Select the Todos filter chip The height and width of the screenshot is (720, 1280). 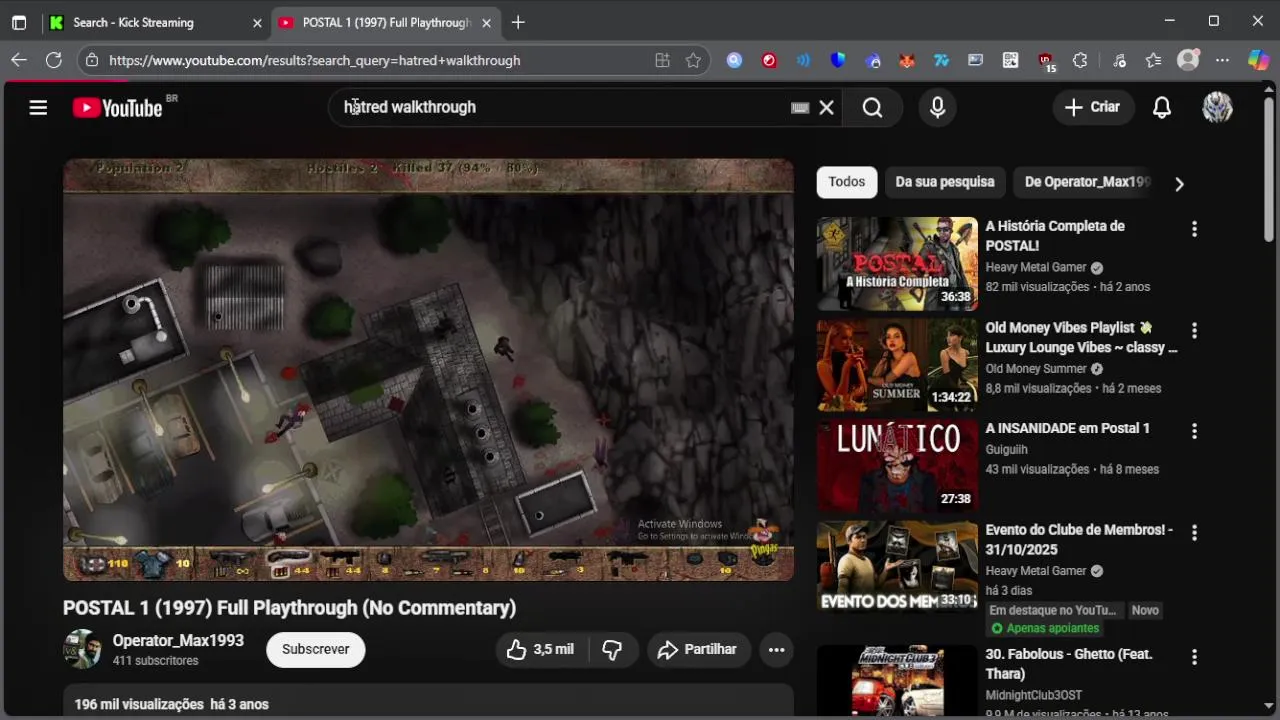click(x=846, y=182)
